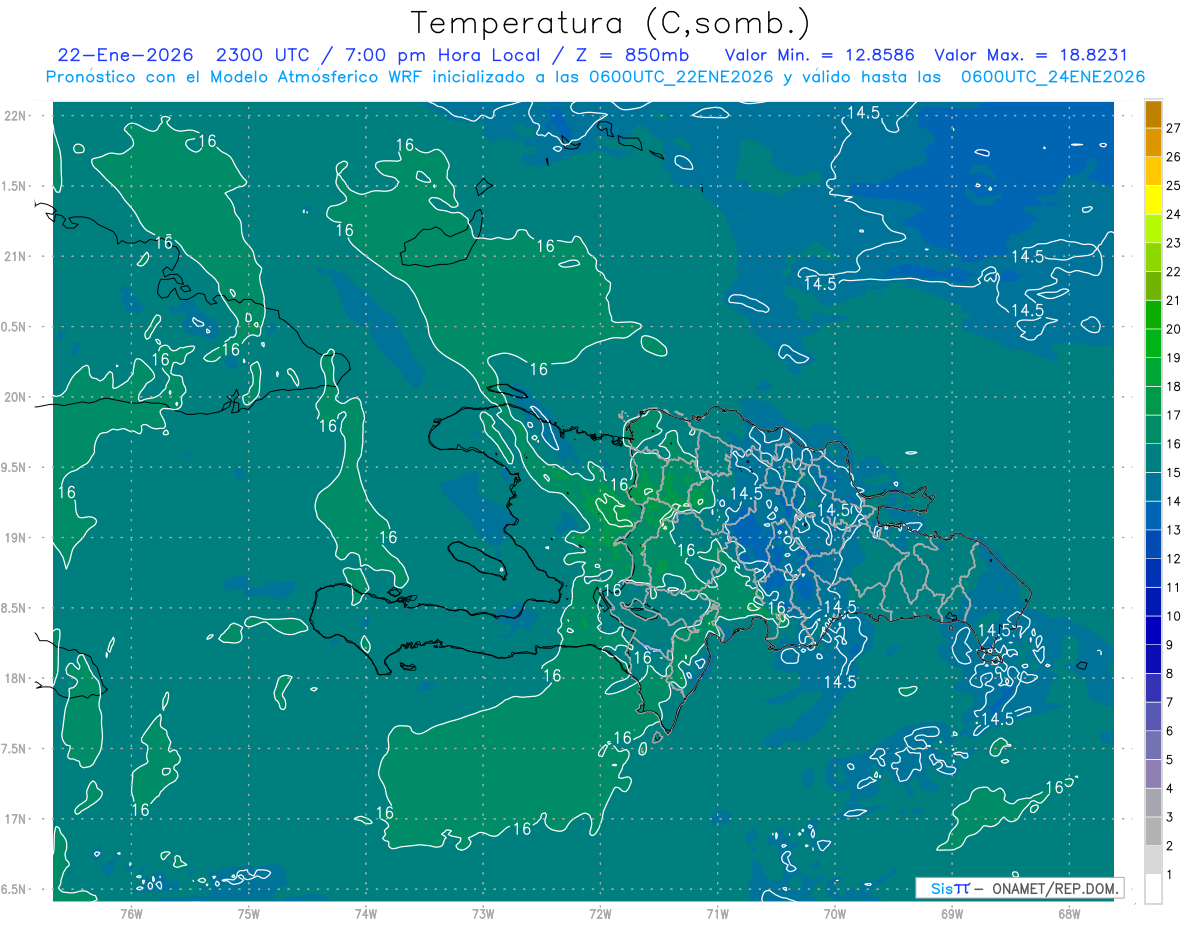Click color scale value '23'
Screen dimensions: 1200x927
coord(1174,243)
